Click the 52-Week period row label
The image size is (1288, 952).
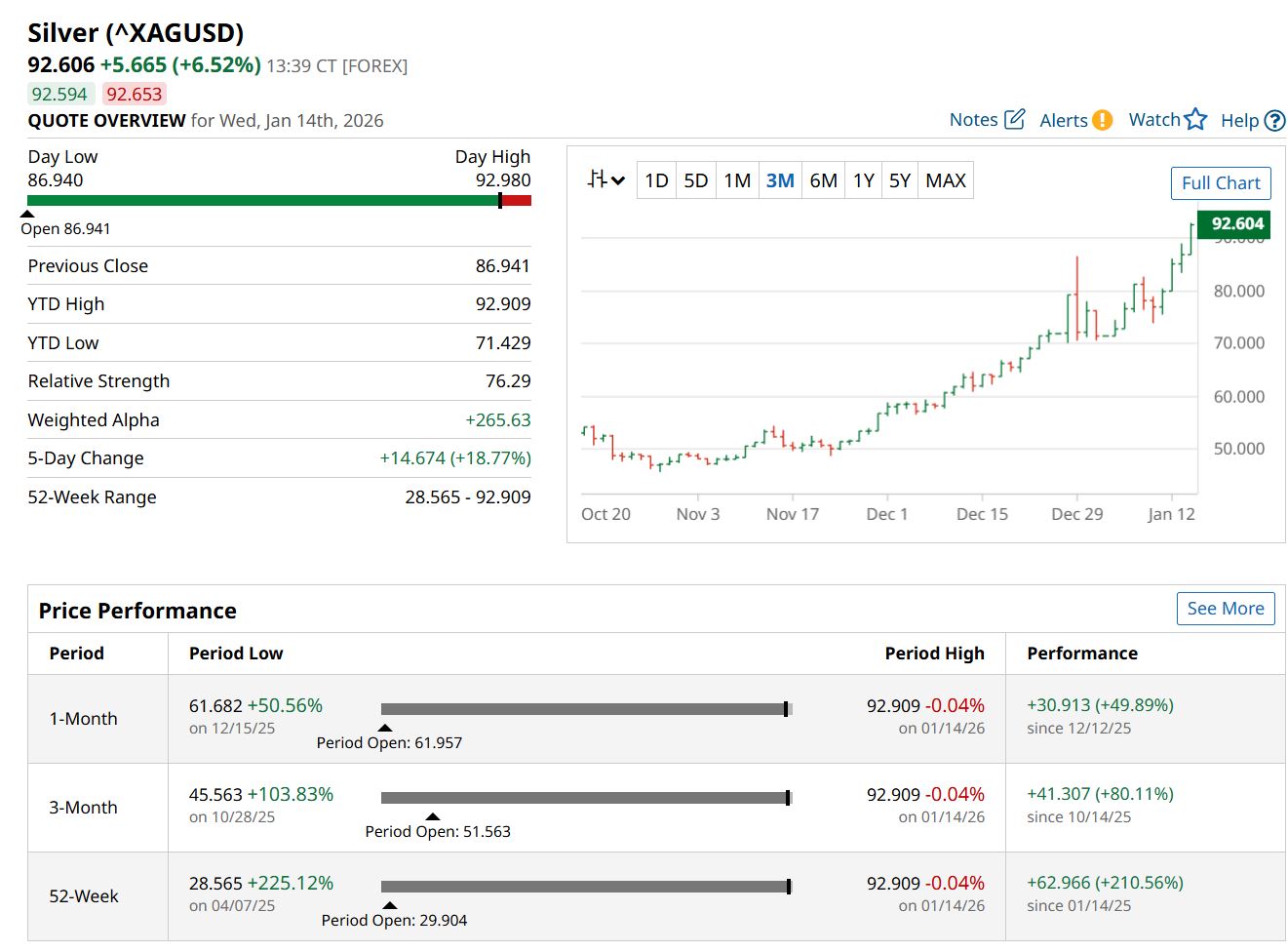84,896
